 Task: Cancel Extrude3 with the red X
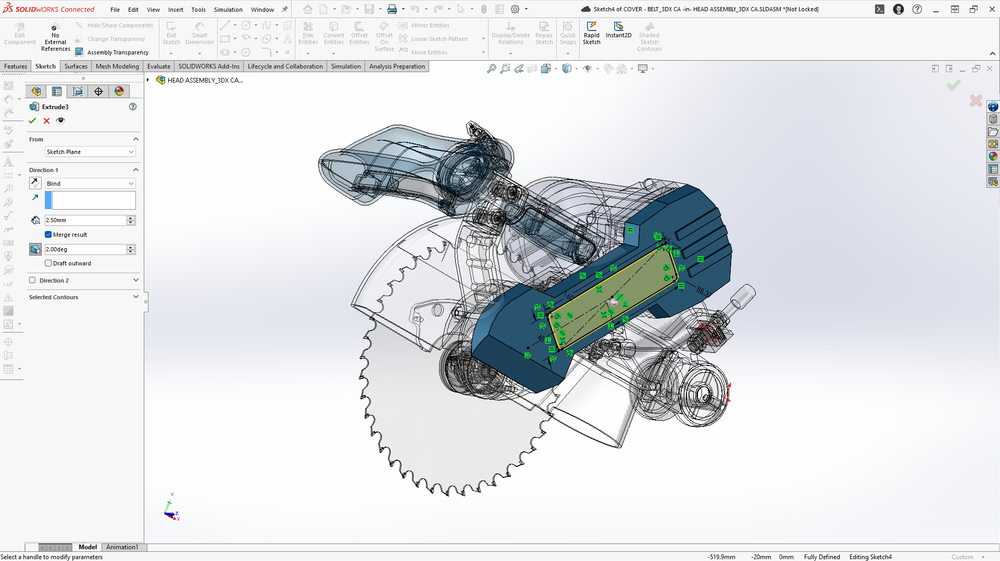46,120
